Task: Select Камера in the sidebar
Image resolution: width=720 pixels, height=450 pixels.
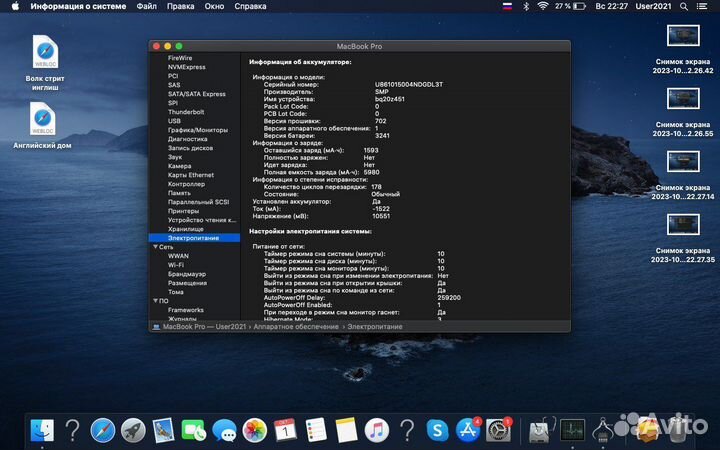Action: click(179, 166)
